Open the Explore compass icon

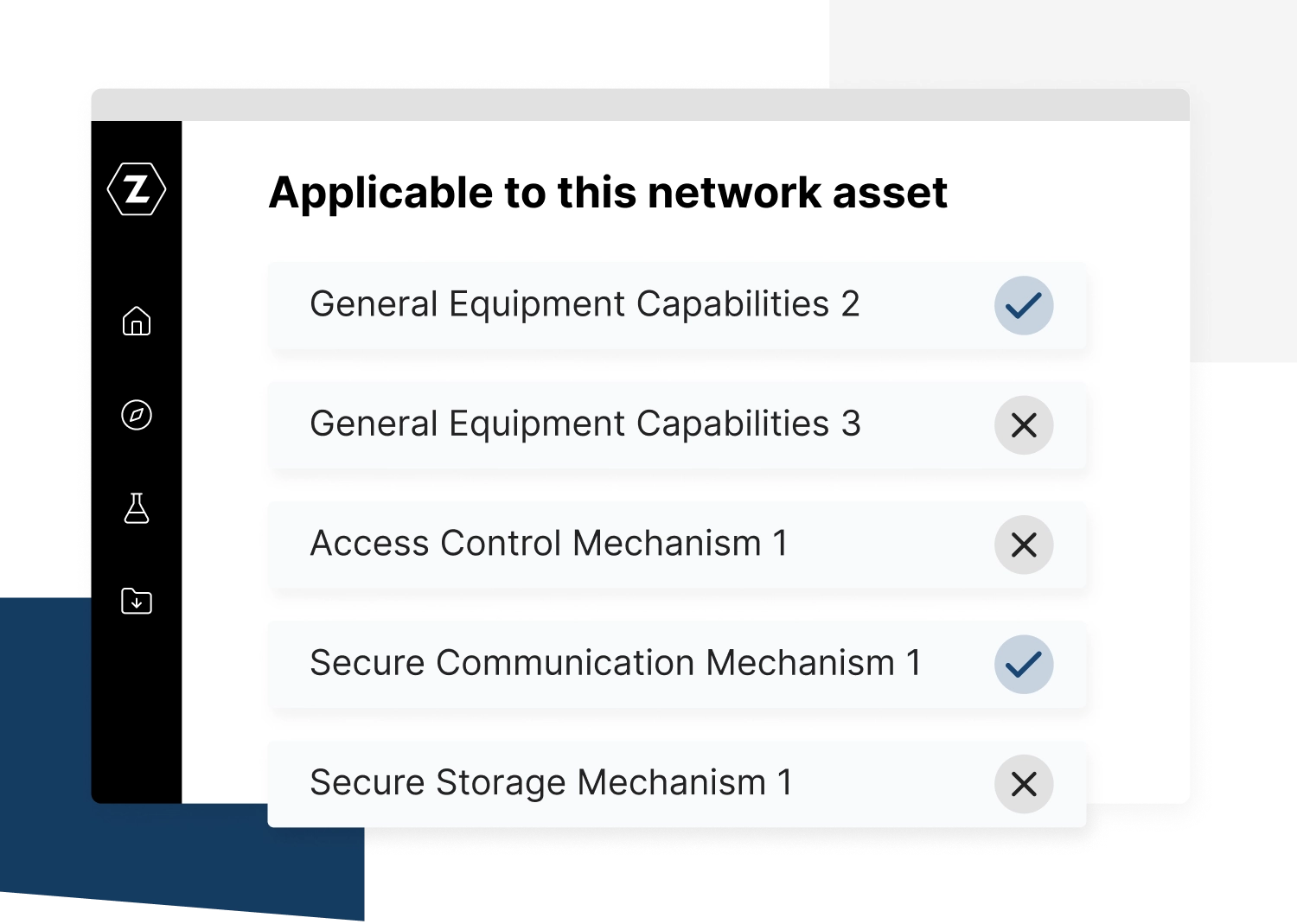(x=137, y=416)
